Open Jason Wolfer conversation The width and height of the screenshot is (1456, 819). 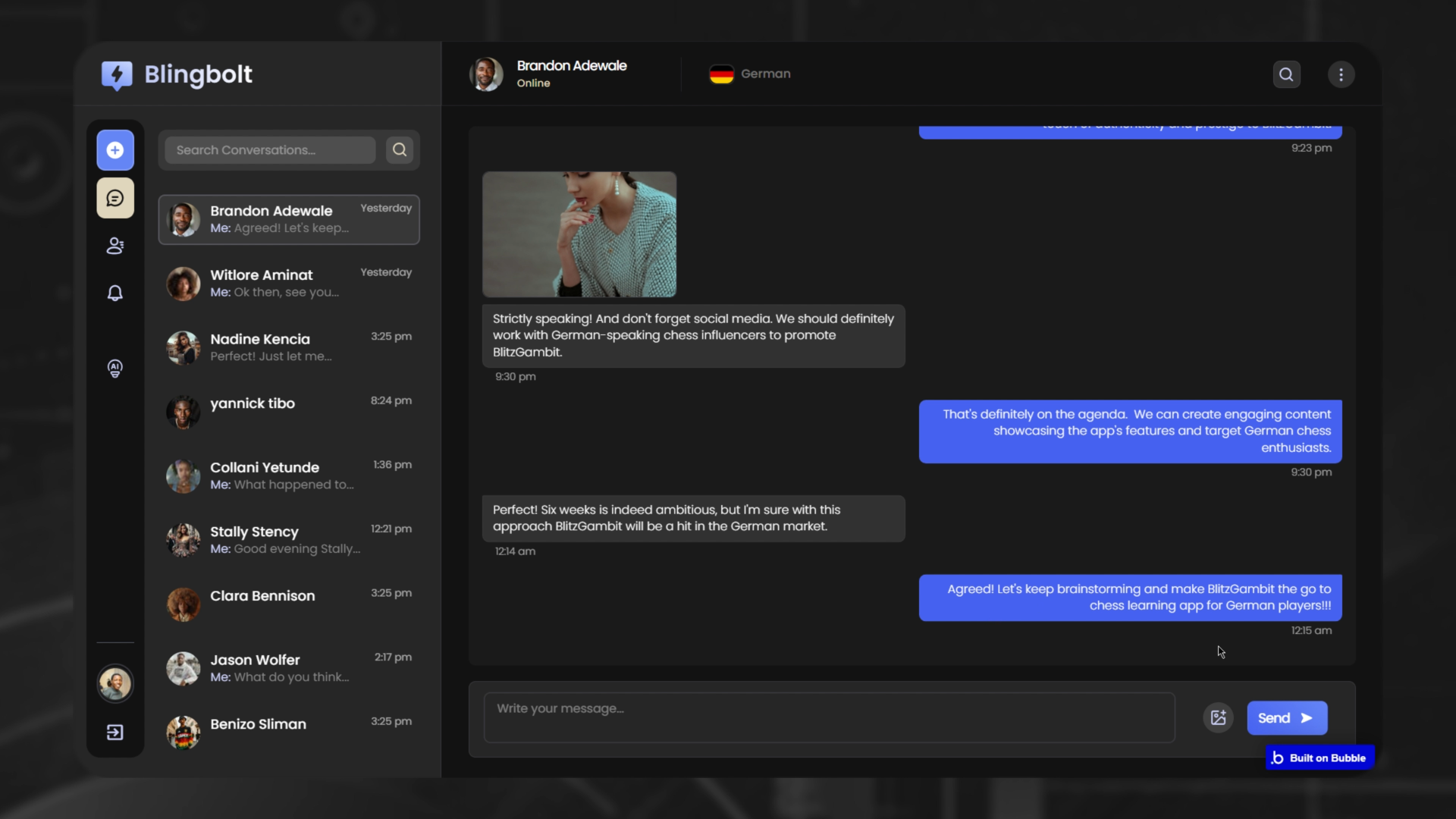point(288,668)
